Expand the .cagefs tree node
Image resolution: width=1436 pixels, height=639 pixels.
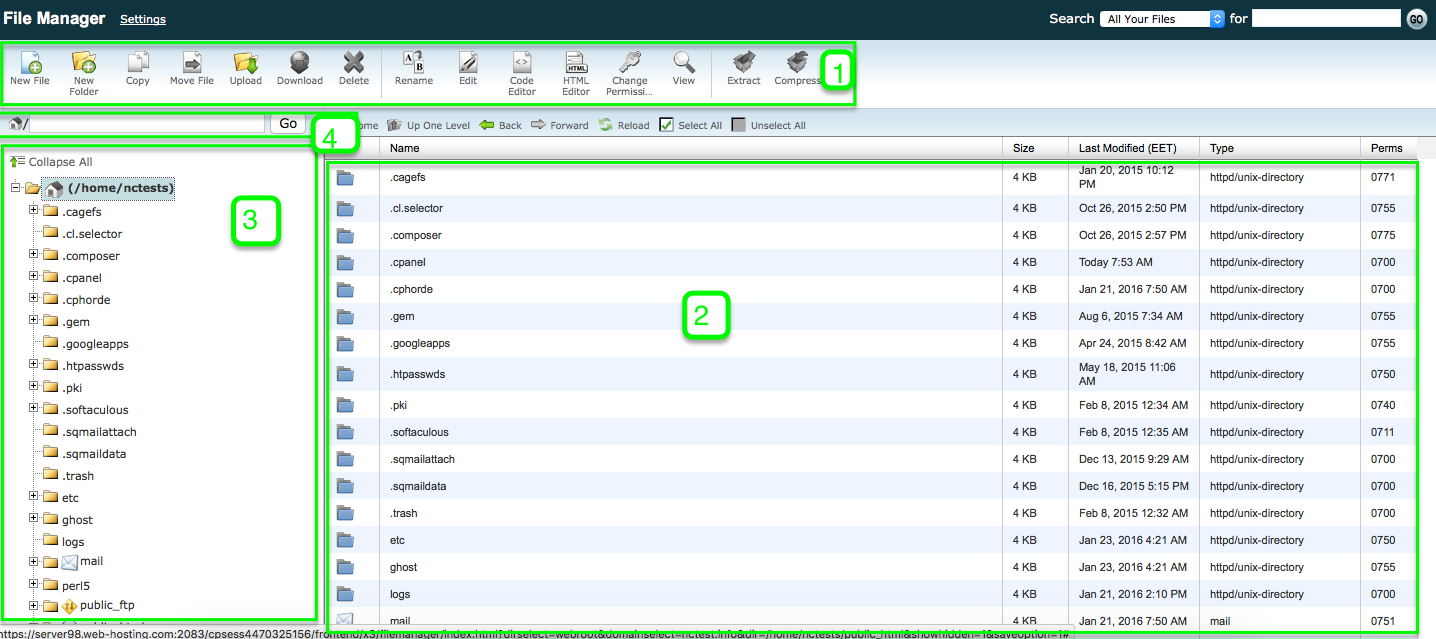34,211
